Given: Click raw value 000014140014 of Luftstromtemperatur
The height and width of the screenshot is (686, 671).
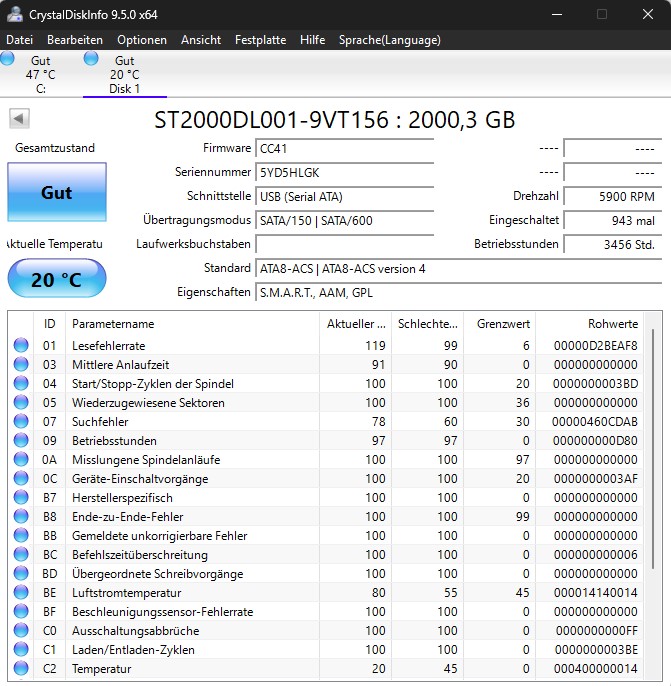Looking at the screenshot, I should [x=595, y=592].
